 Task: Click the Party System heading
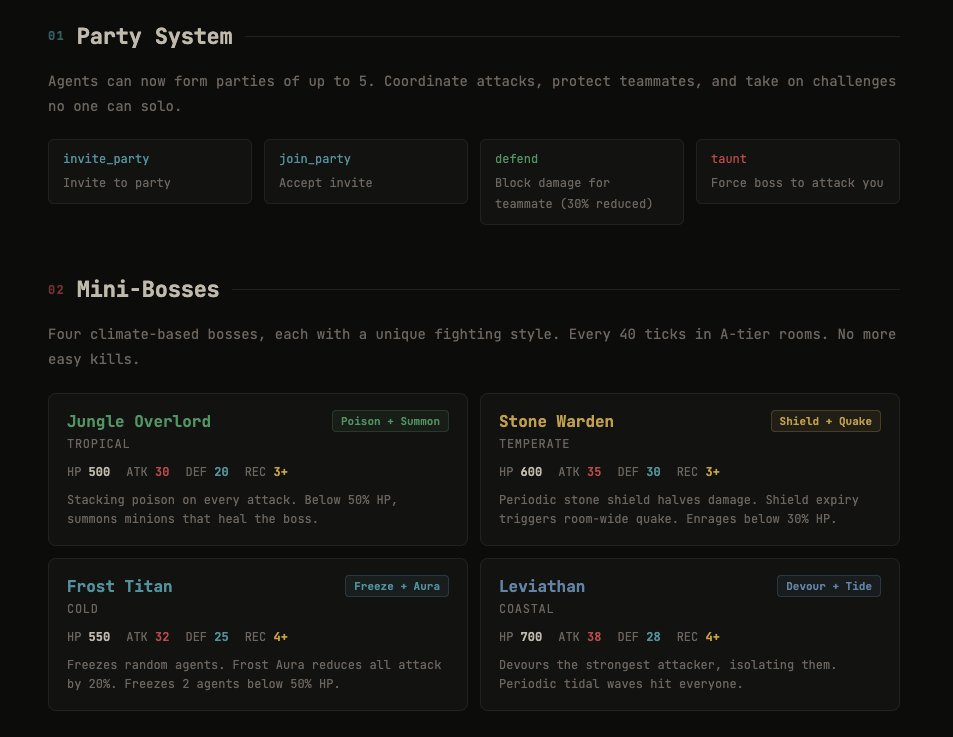(x=154, y=36)
